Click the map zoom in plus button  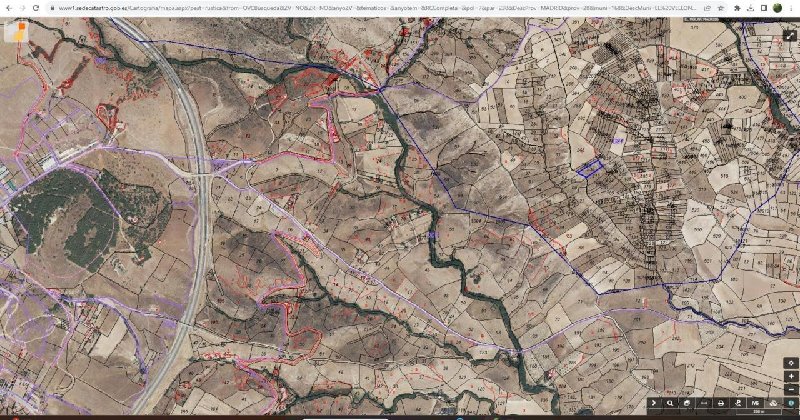(x=791, y=376)
